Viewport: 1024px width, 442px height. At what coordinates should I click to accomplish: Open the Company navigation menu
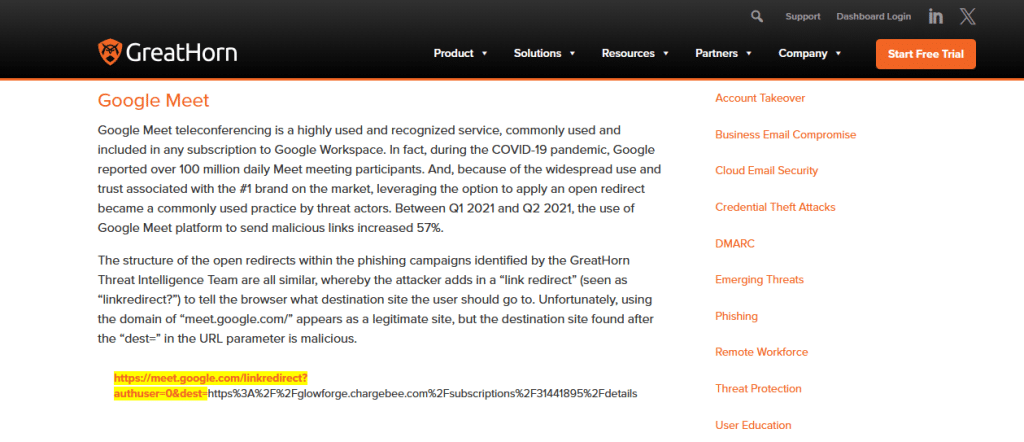[x=810, y=53]
